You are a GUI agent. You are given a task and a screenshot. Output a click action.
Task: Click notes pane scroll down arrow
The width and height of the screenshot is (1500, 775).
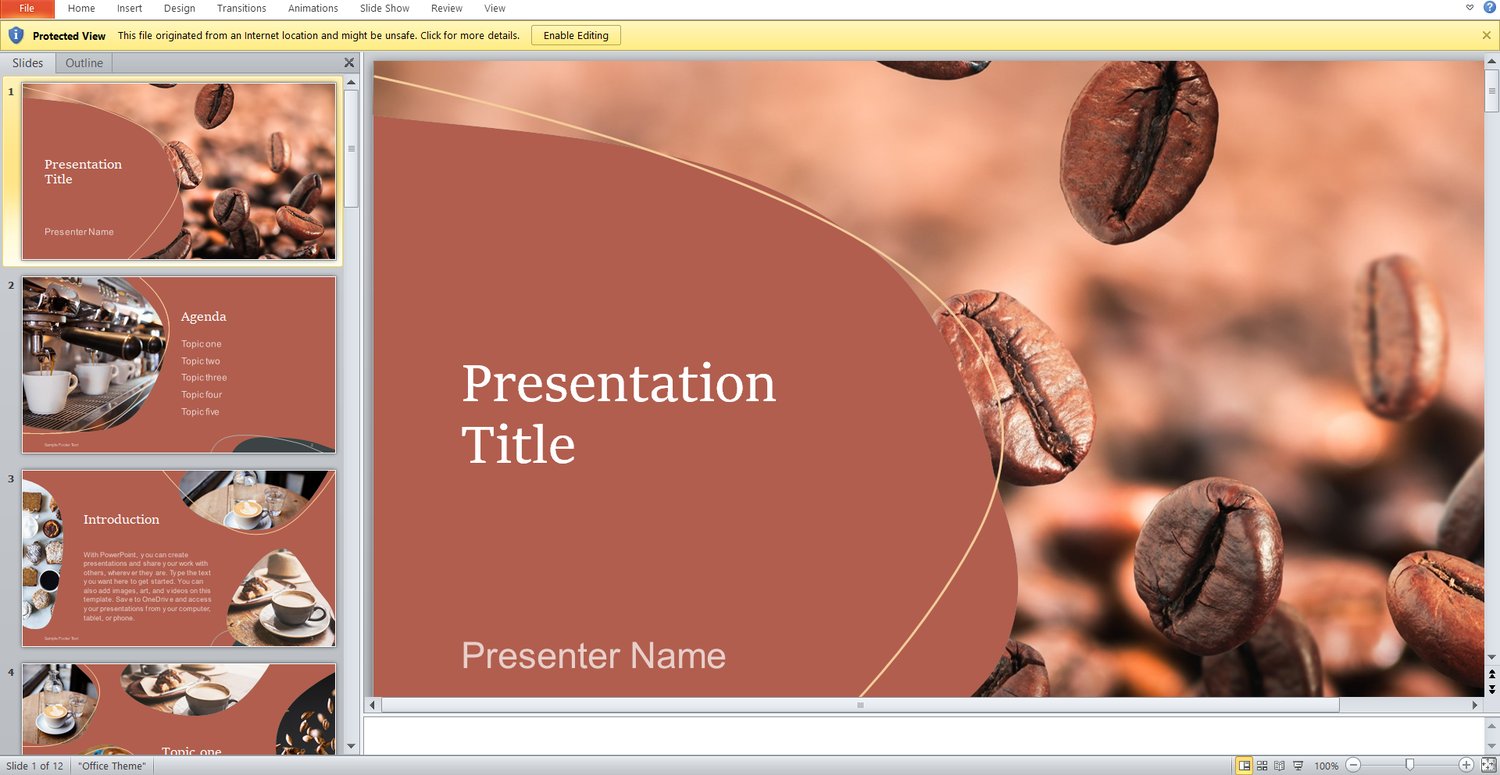[x=1491, y=745]
